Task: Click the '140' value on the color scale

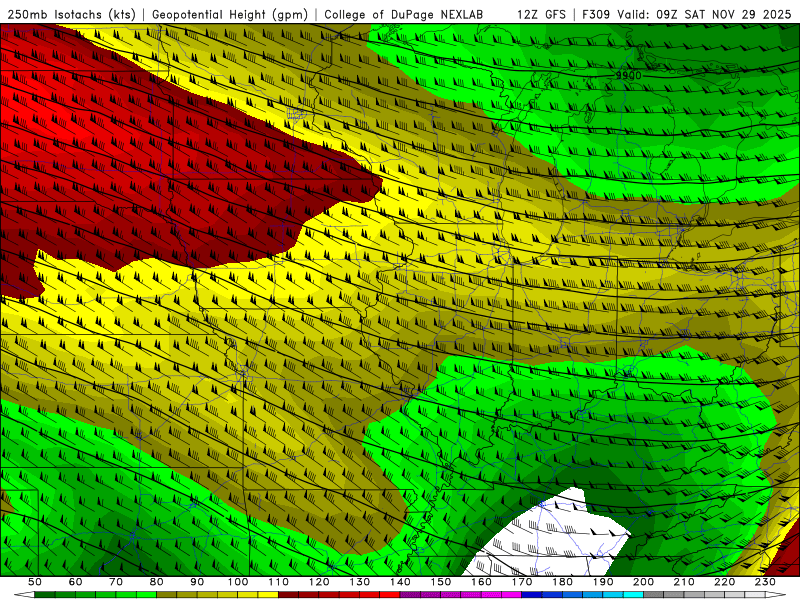Action: tap(401, 582)
